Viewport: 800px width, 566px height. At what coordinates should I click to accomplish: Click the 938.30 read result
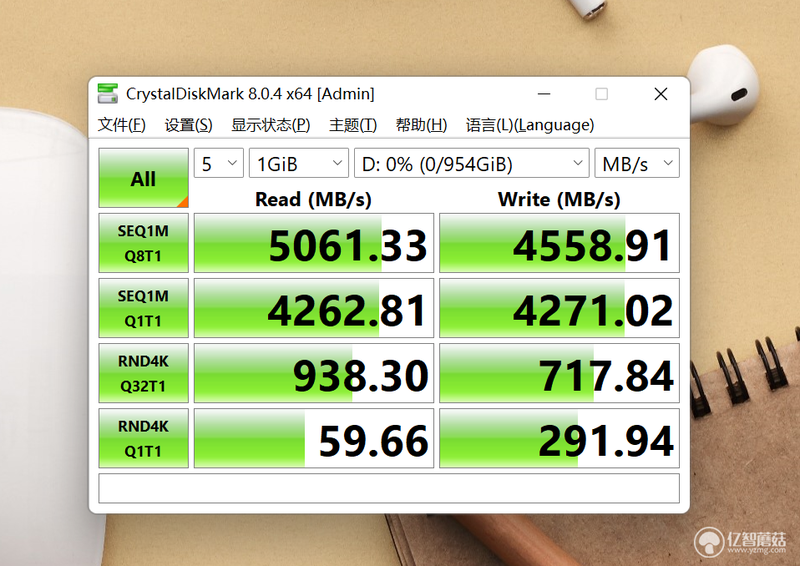(x=314, y=373)
